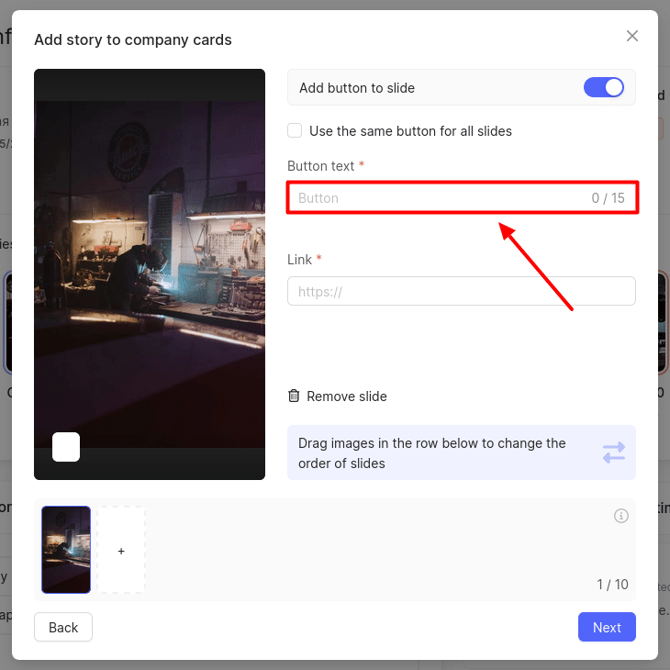The image size is (670, 670).
Task: Click the info icon in the slides row
Action: click(x=621, y=516)
